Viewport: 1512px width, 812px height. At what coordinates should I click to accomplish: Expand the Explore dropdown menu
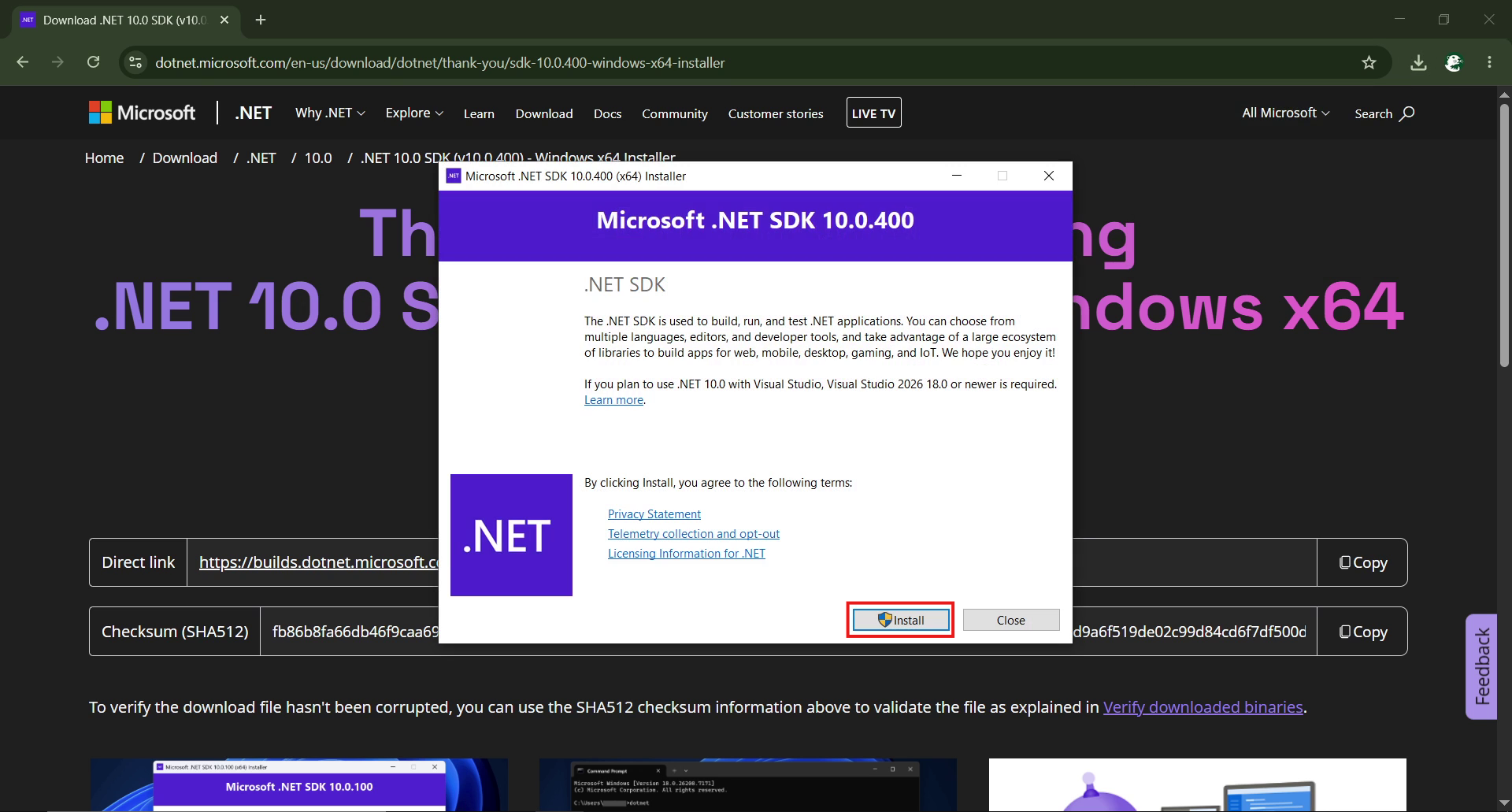[414, 113]
